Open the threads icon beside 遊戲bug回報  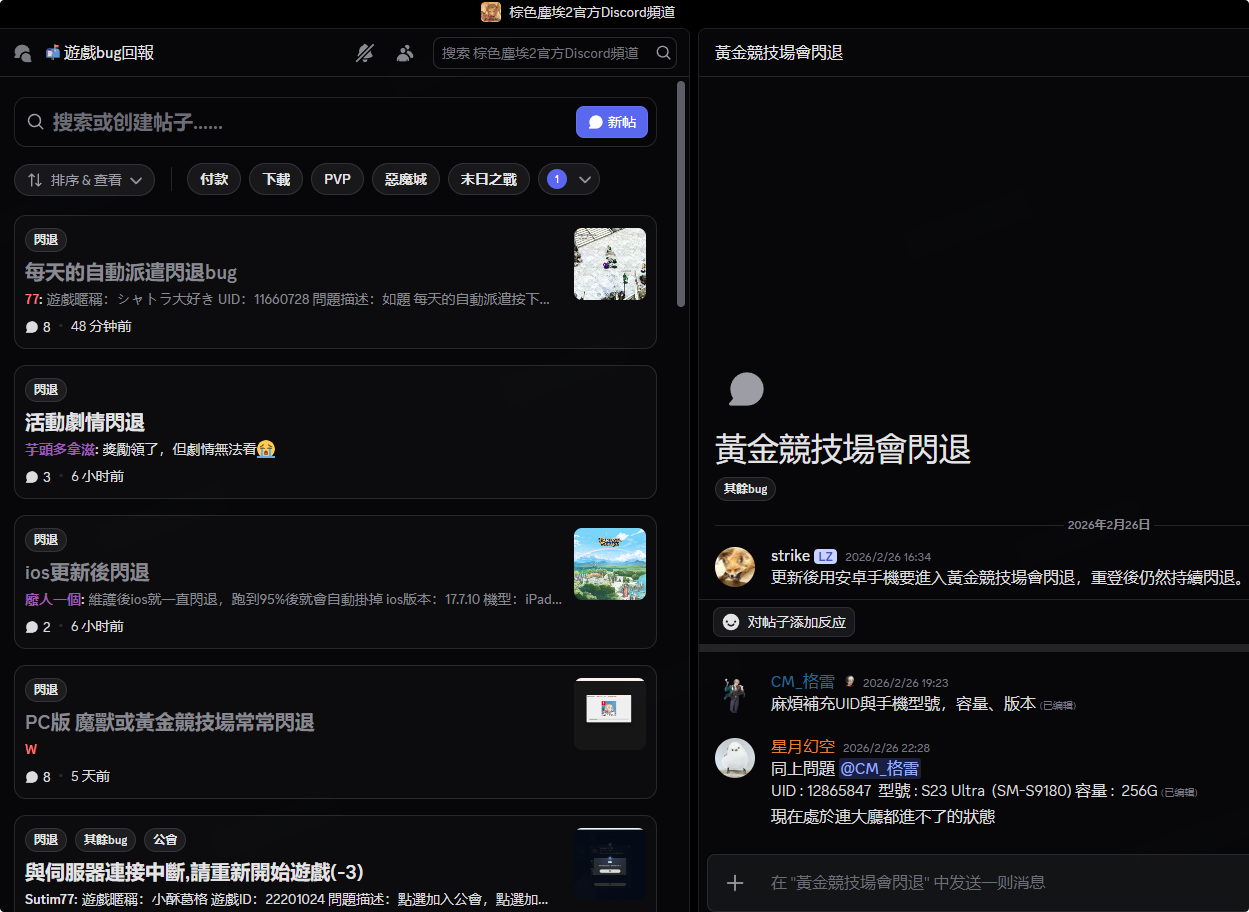pyautogui.click(x=22, y=53)
